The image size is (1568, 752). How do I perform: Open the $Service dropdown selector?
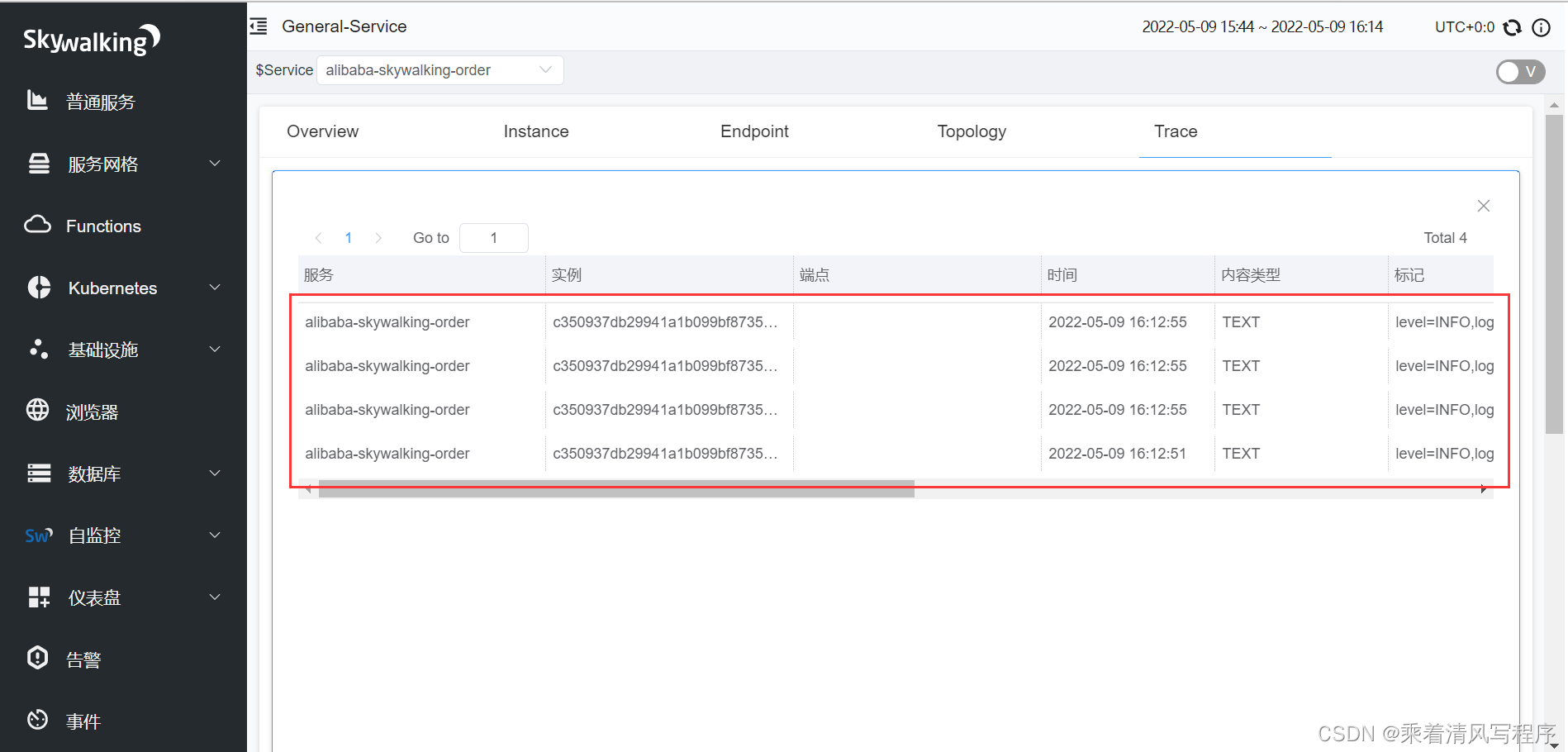[x=440, y=70]
